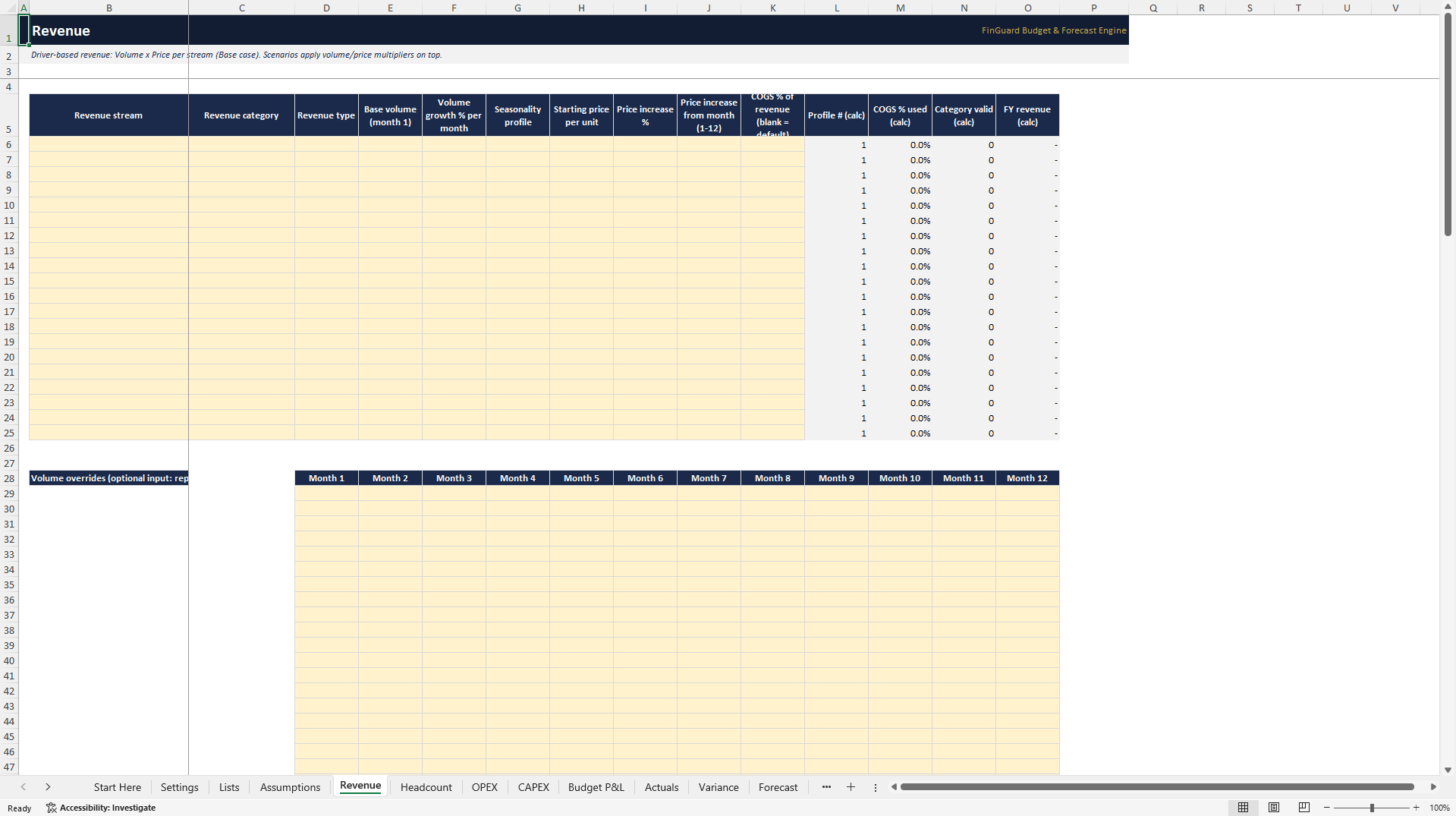The height and width of the screenshot is (816, 1456).
Task: Click the Revenue title cell
Action: (x=108, y=30)
